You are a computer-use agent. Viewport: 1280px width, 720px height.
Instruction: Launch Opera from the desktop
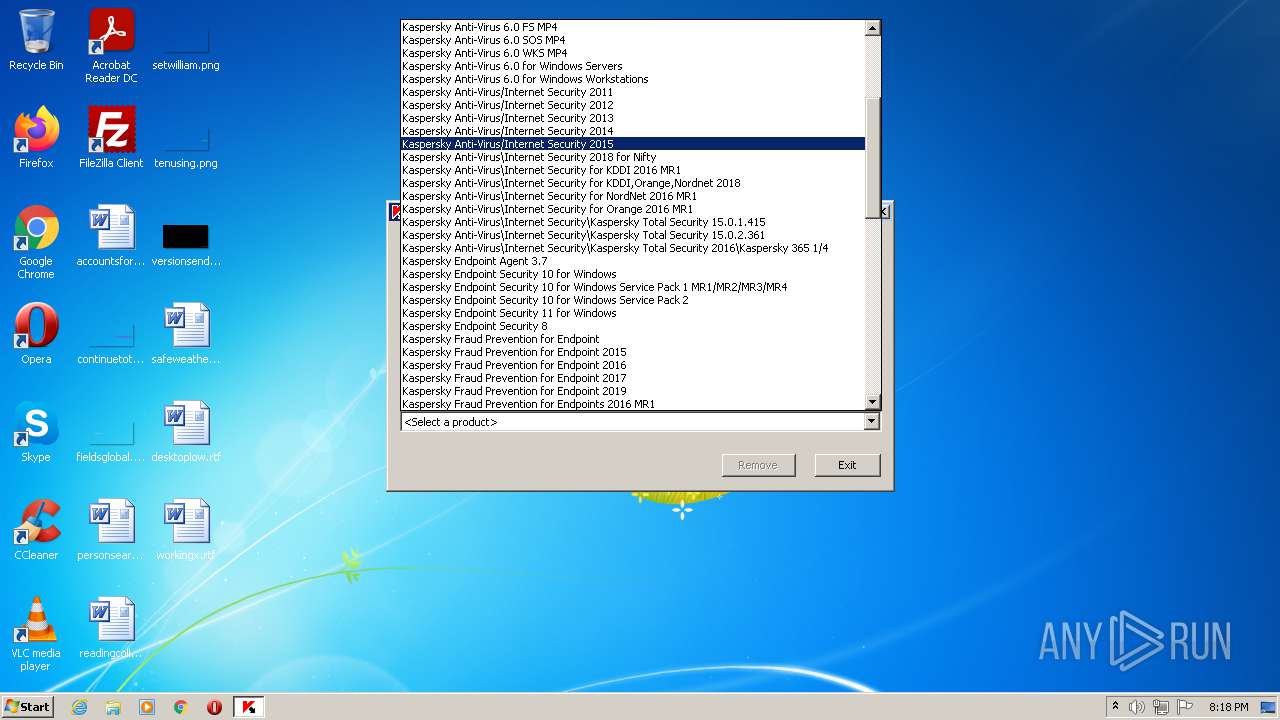point(36,334)
